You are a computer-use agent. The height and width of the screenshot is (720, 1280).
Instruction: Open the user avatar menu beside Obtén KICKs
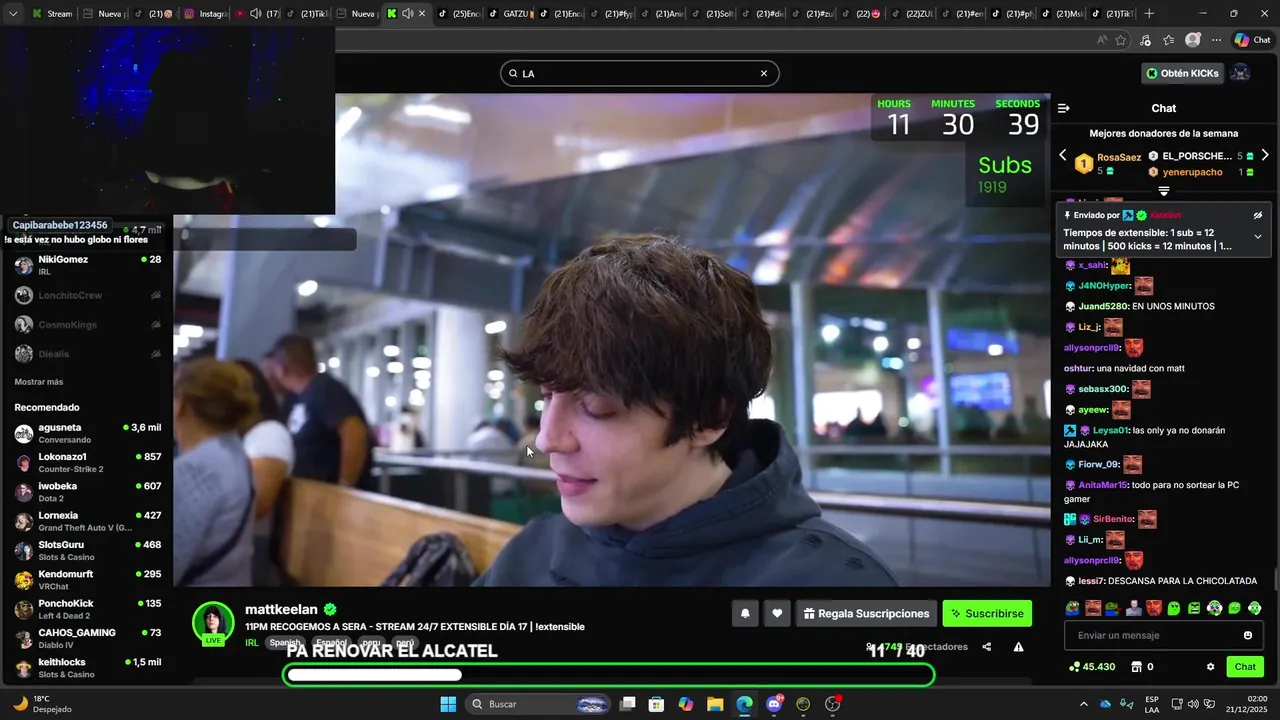point(1240,73)
